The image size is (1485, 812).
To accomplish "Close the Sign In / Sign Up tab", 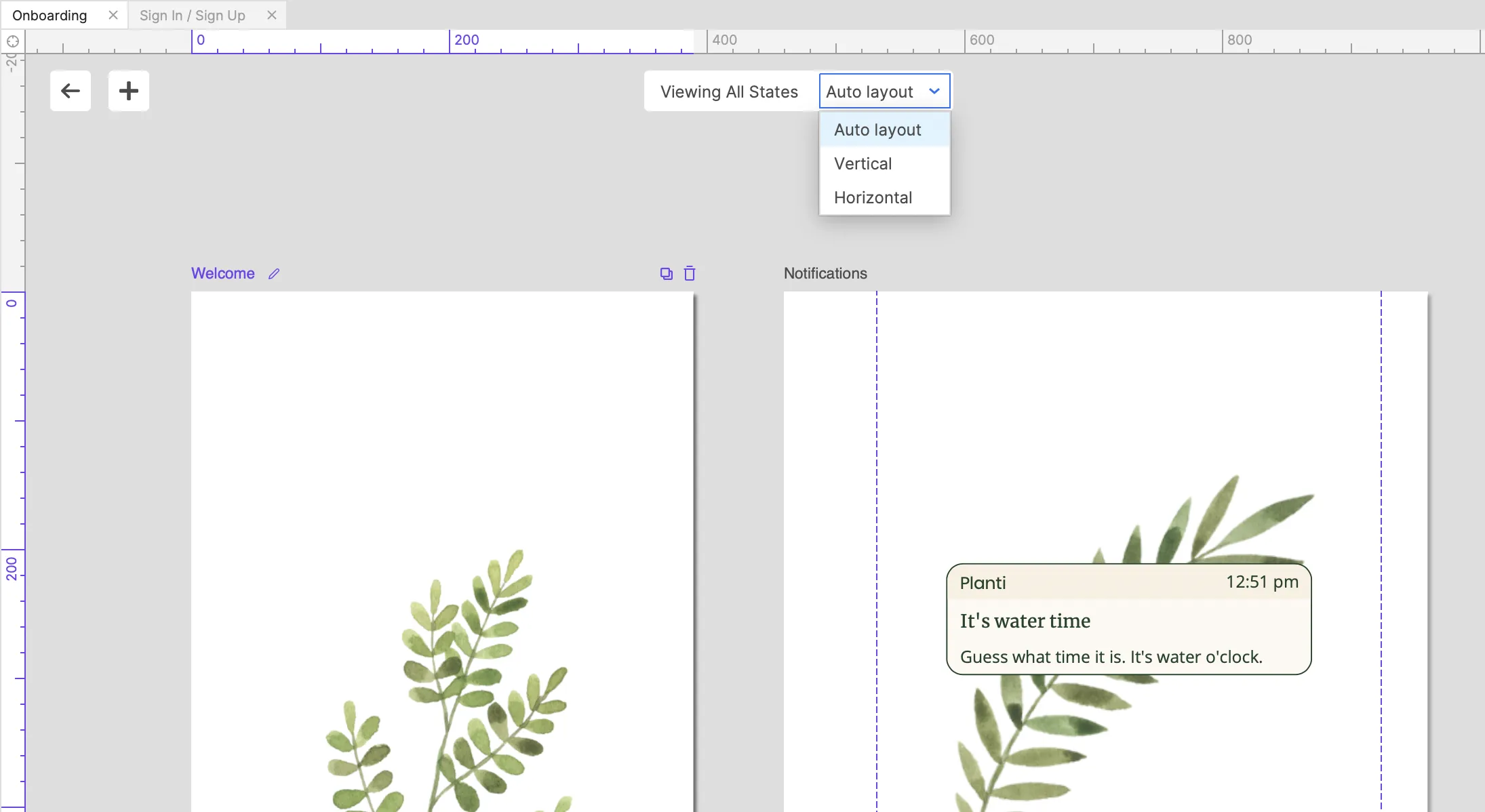I will click(272, 15).
